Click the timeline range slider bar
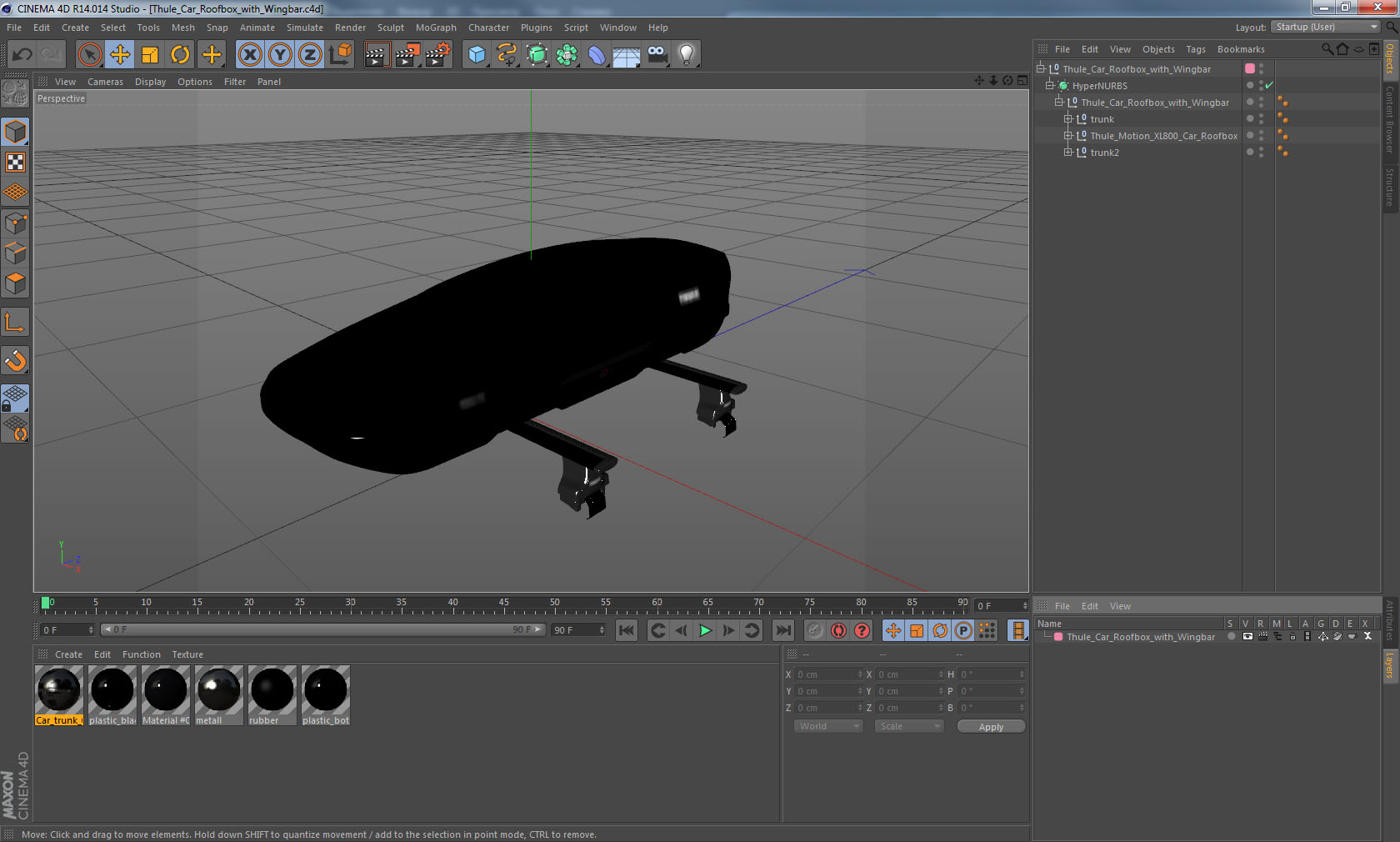Screen dimensions: 1400x842 (x=322, y=629)
